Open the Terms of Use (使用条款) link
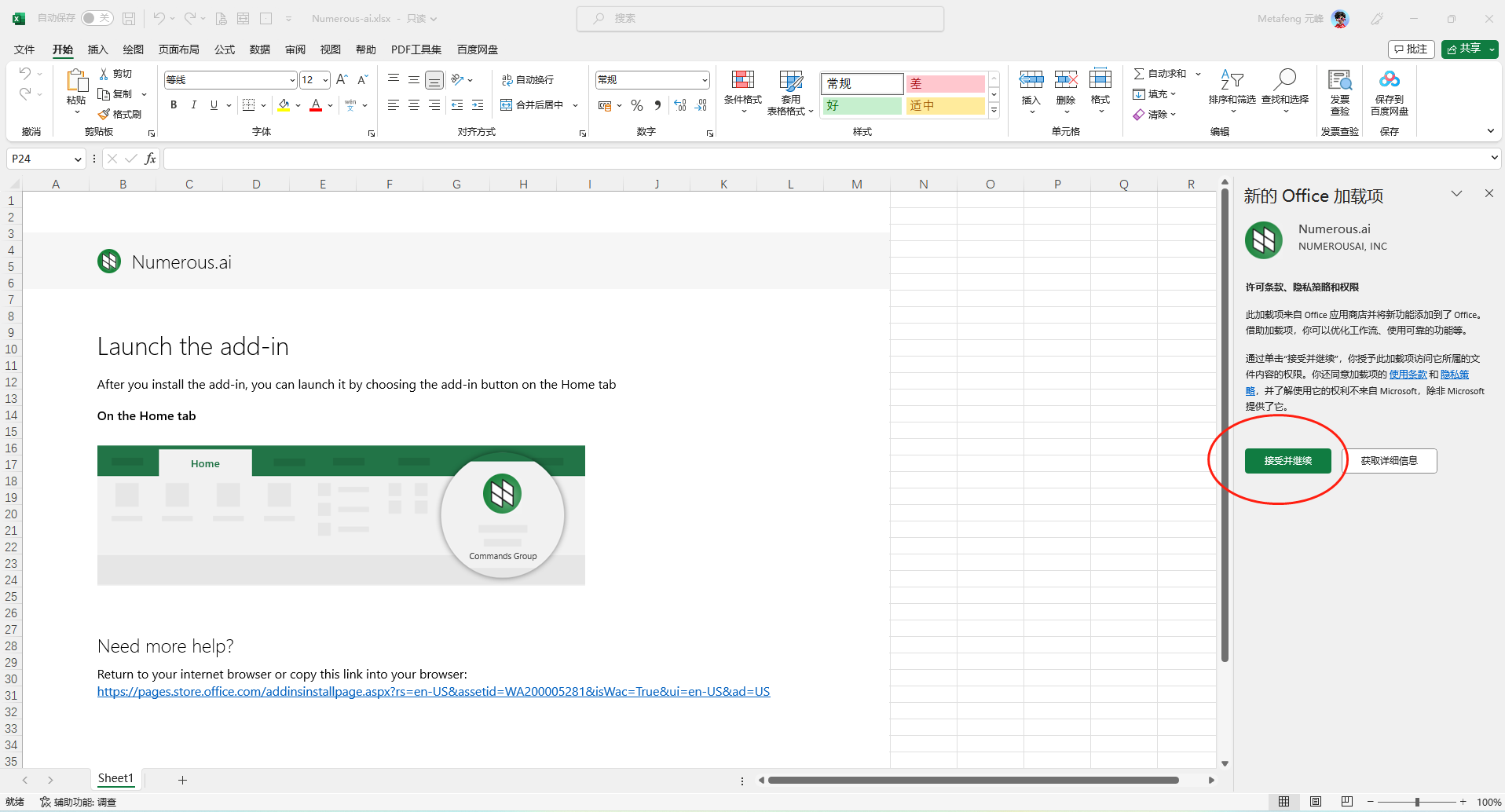This screenshot has height=812, width=1505. point(1408,375)
